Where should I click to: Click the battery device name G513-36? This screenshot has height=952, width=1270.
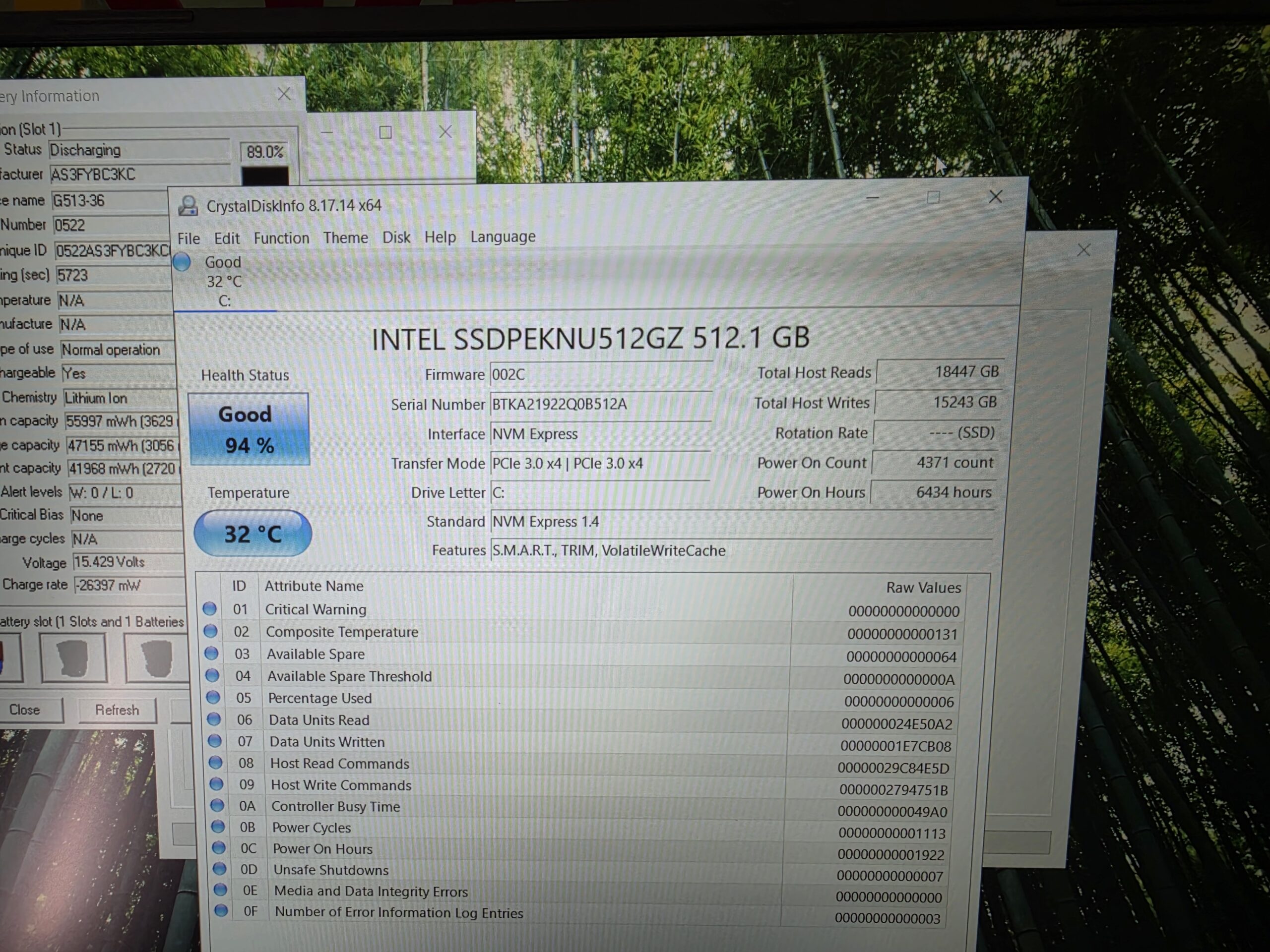(110, 201)
